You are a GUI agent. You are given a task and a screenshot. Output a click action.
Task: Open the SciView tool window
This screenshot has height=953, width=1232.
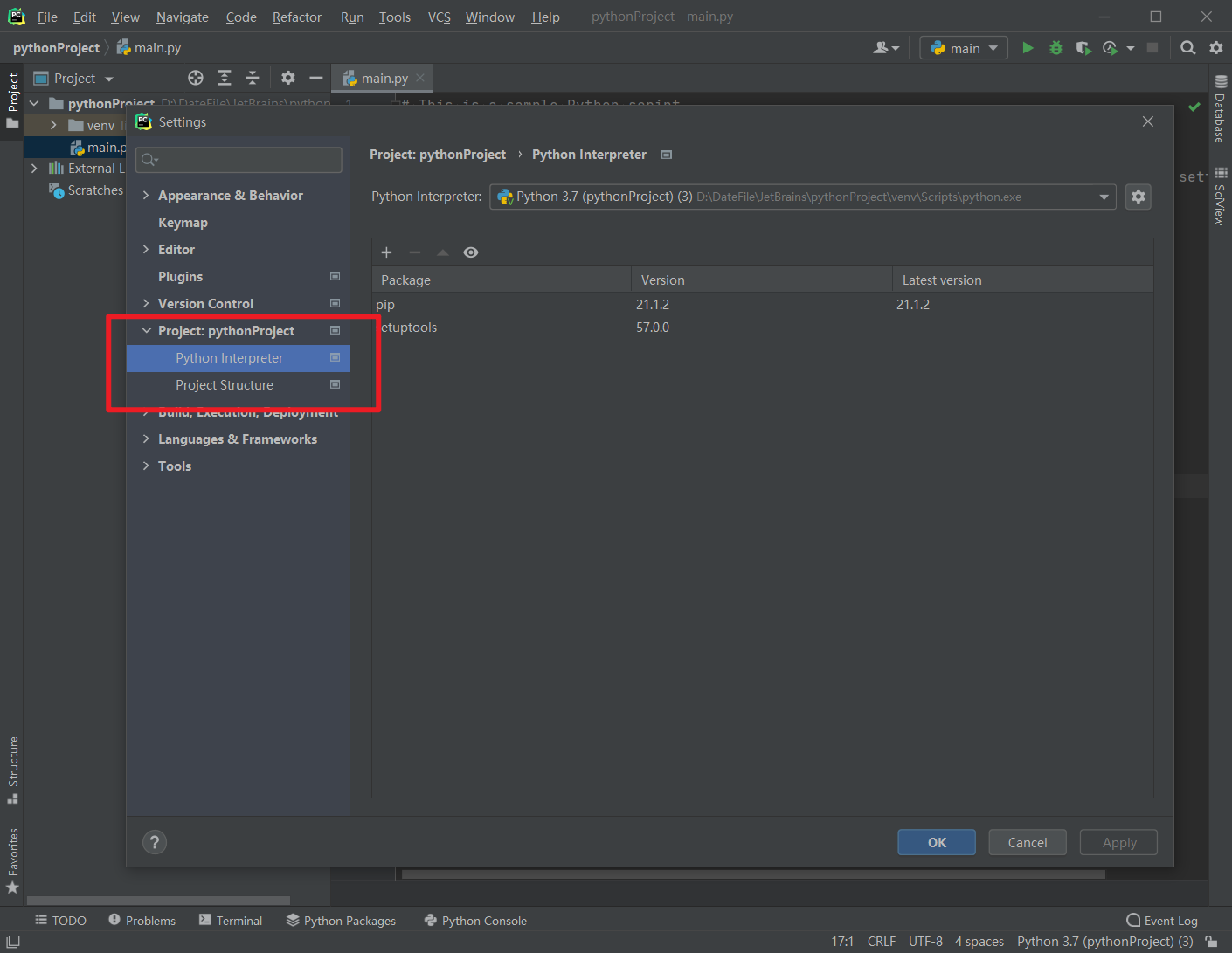pos(1221,196)
